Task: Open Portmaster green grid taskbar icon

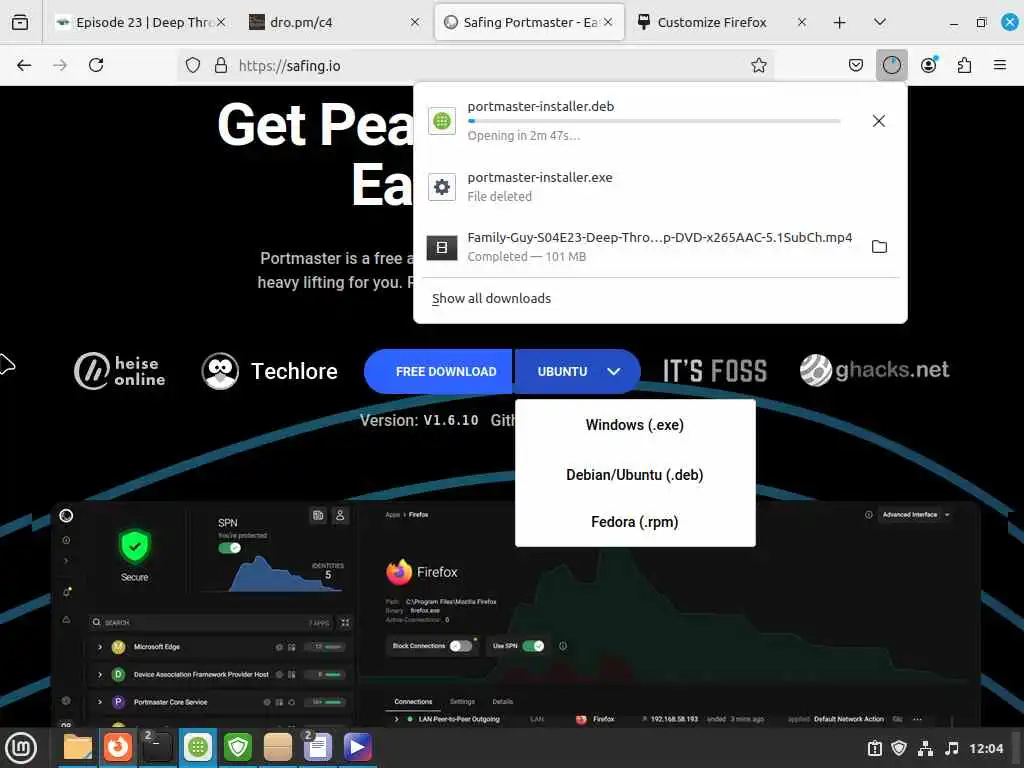Action: [198, 748]
